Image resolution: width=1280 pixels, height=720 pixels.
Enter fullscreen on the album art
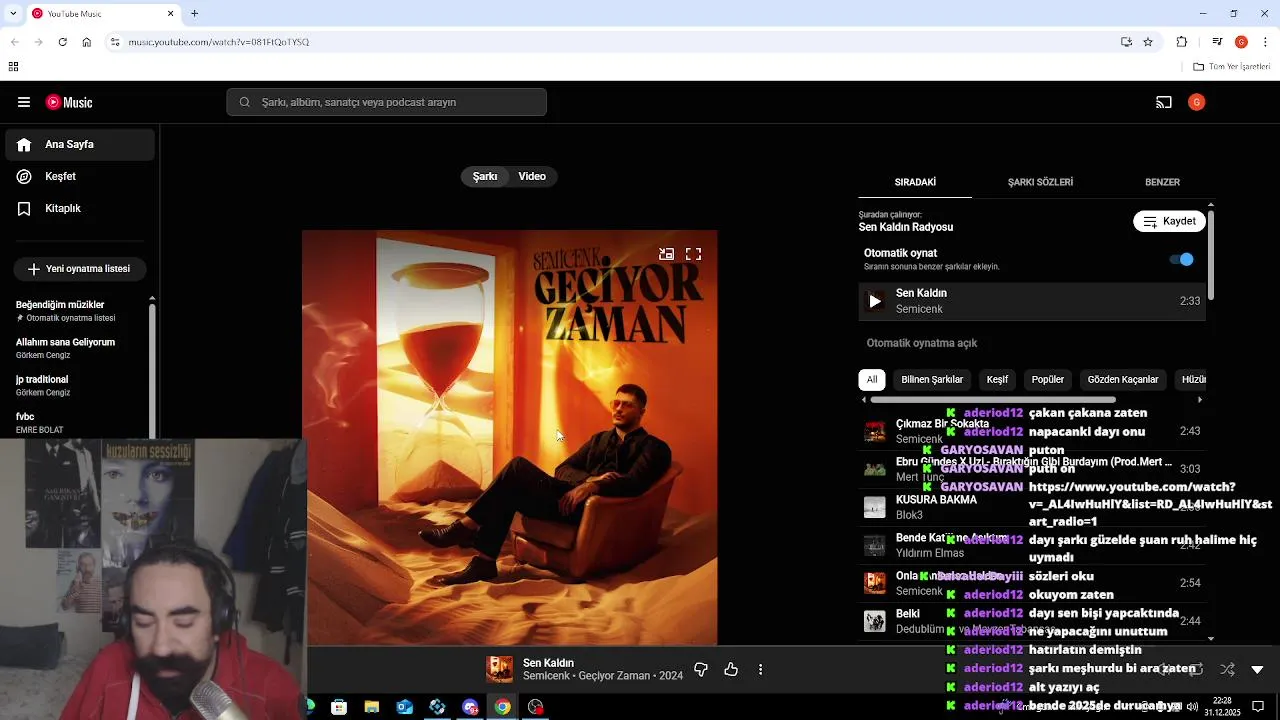[693, 254]
